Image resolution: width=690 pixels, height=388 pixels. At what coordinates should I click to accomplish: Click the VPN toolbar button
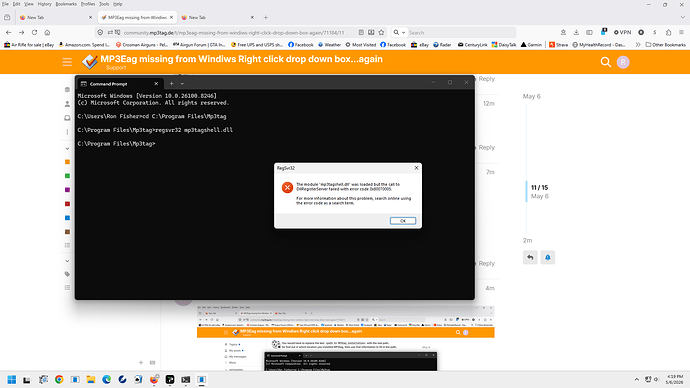[x=622, y=32]
